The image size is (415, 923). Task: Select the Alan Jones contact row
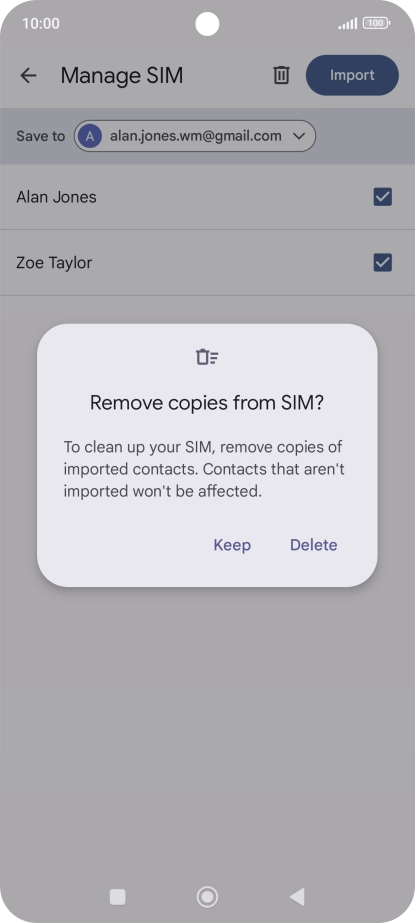pos(207,197)
